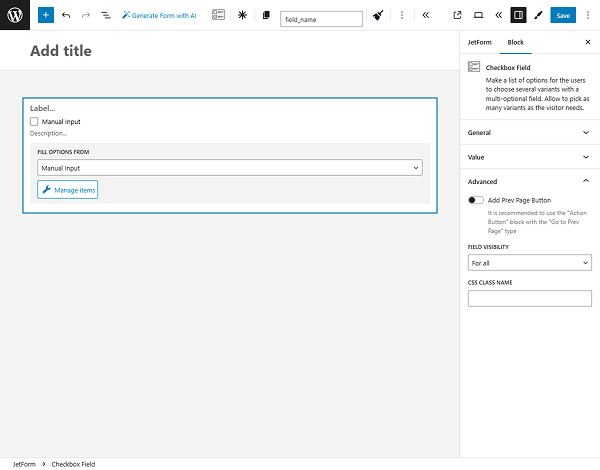This screenshot has width=600, height=470.
Task: Open the editor options kebab menu
Action: [x=588, y=15]
